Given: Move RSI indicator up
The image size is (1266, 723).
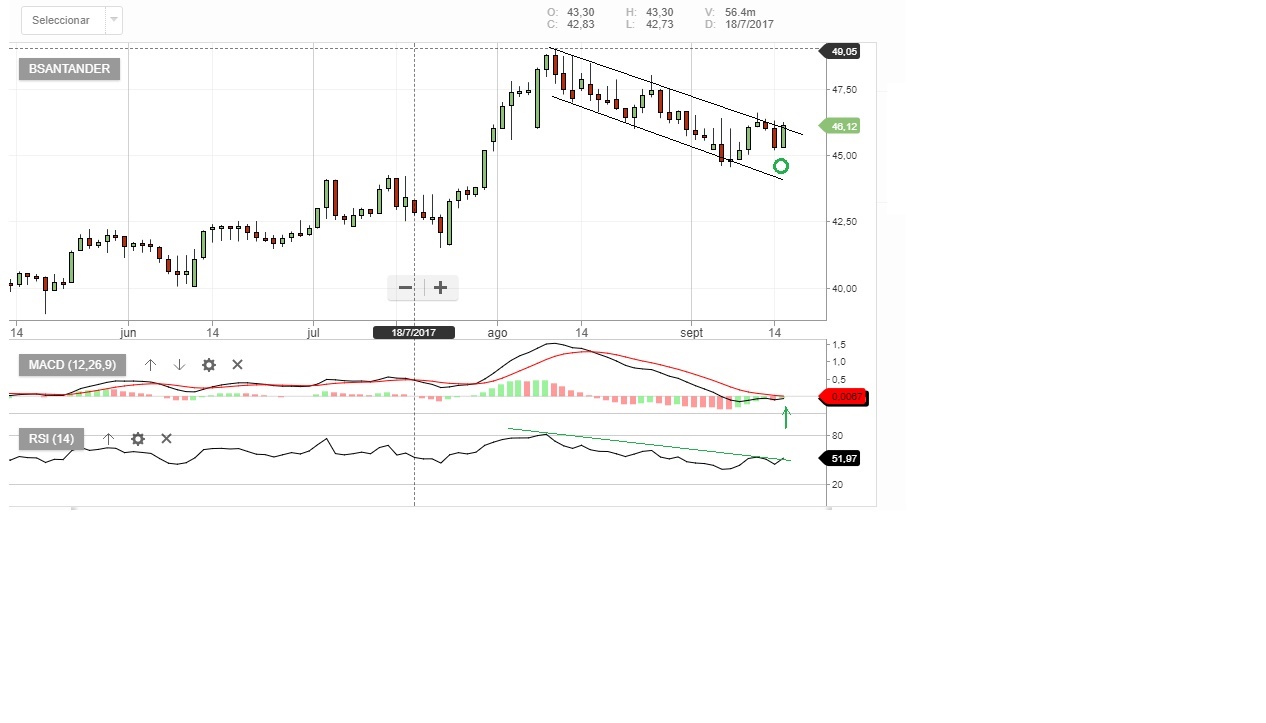Looking at the screenshot, I should click(108, 439).
